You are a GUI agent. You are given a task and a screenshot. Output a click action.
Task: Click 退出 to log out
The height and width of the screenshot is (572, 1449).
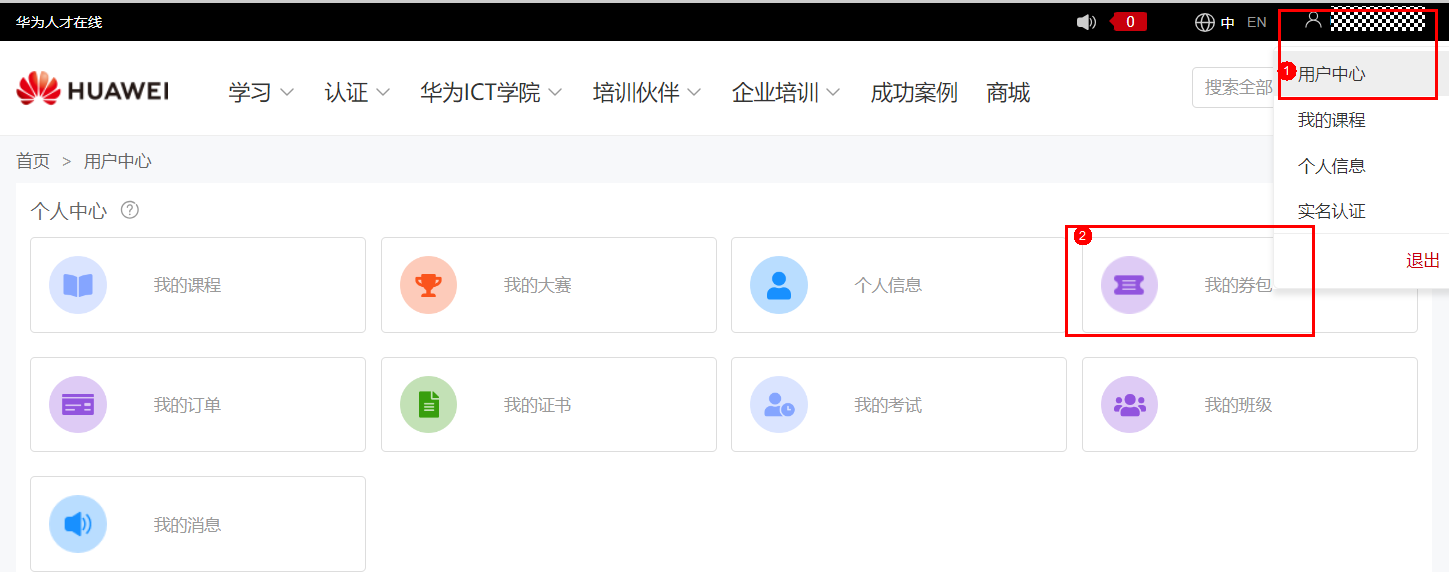click(1423, 261)
